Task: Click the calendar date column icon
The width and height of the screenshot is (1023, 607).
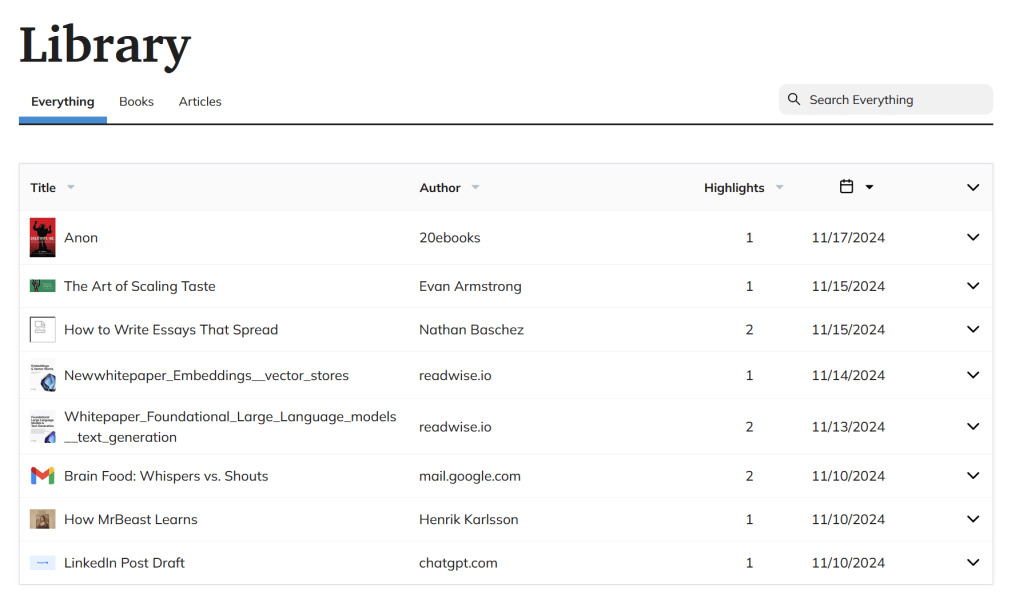Action: point(846,187)
